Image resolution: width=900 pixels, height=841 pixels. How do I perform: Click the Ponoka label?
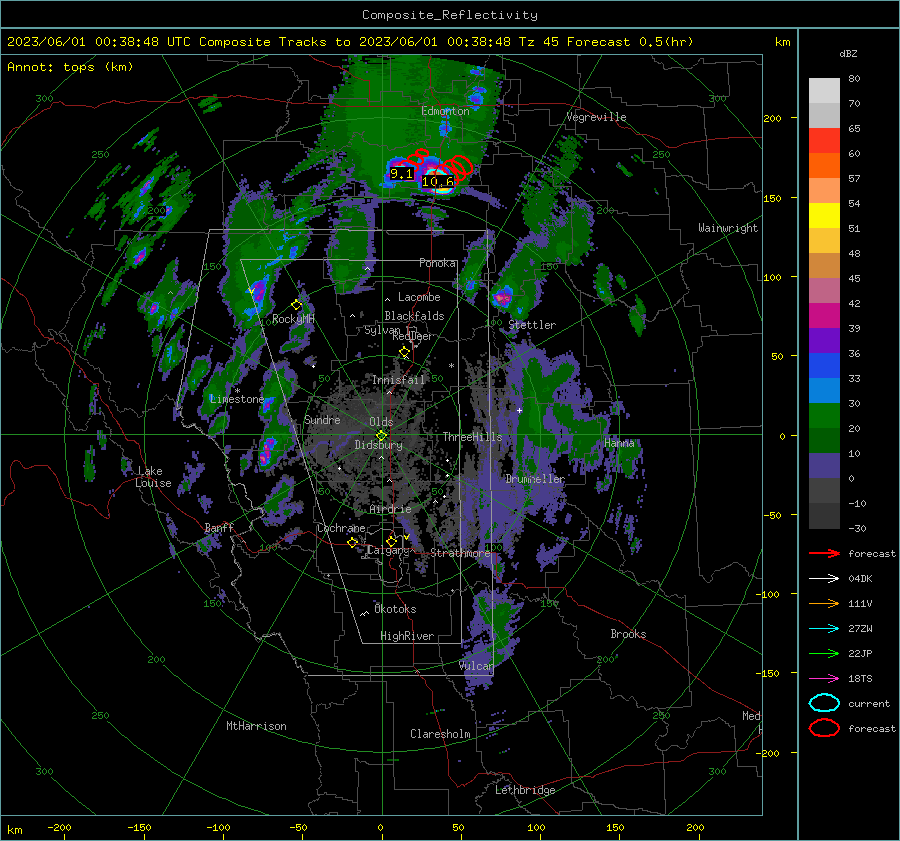click(x=437, y=263)
